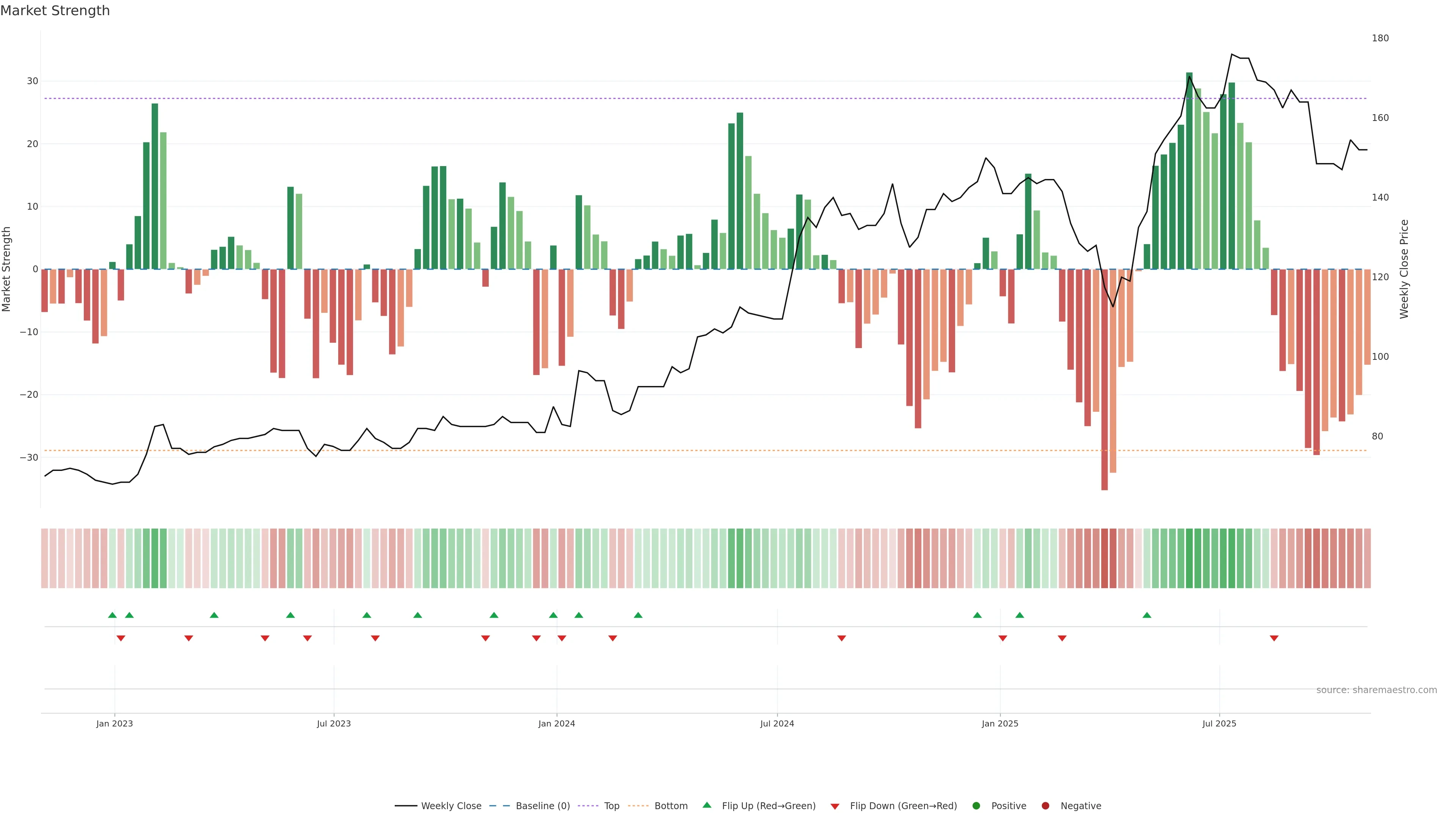This screenshot has width=1456, height=819.
Task: Click the last green flip-up triangle before Jul 2025
Action: click(1147, 615)
